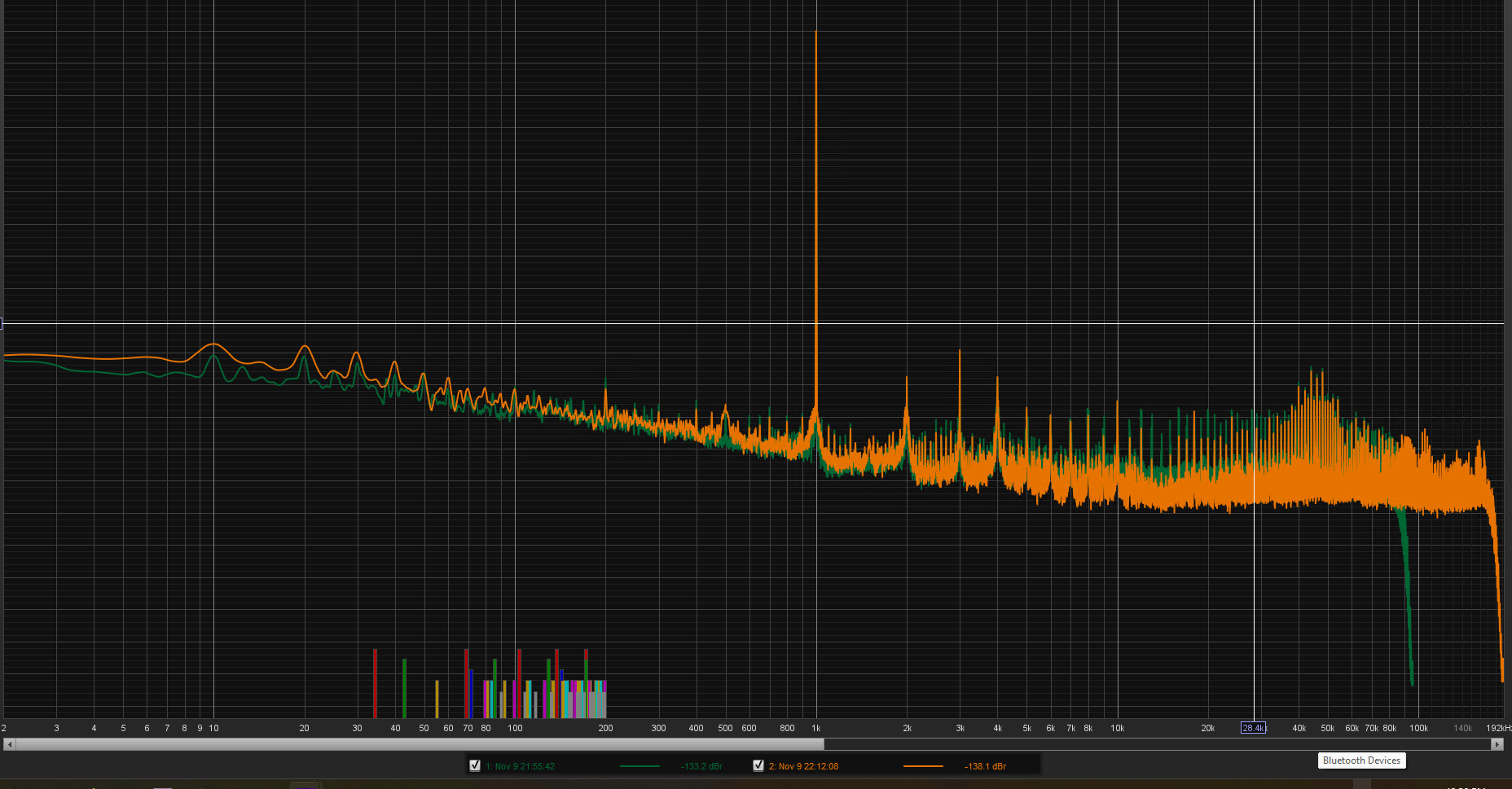The width and height of the screenshot is (1512, 789).
Task: Click the right arrow of the horizontal scrollbar
Action: point(1497,744)
